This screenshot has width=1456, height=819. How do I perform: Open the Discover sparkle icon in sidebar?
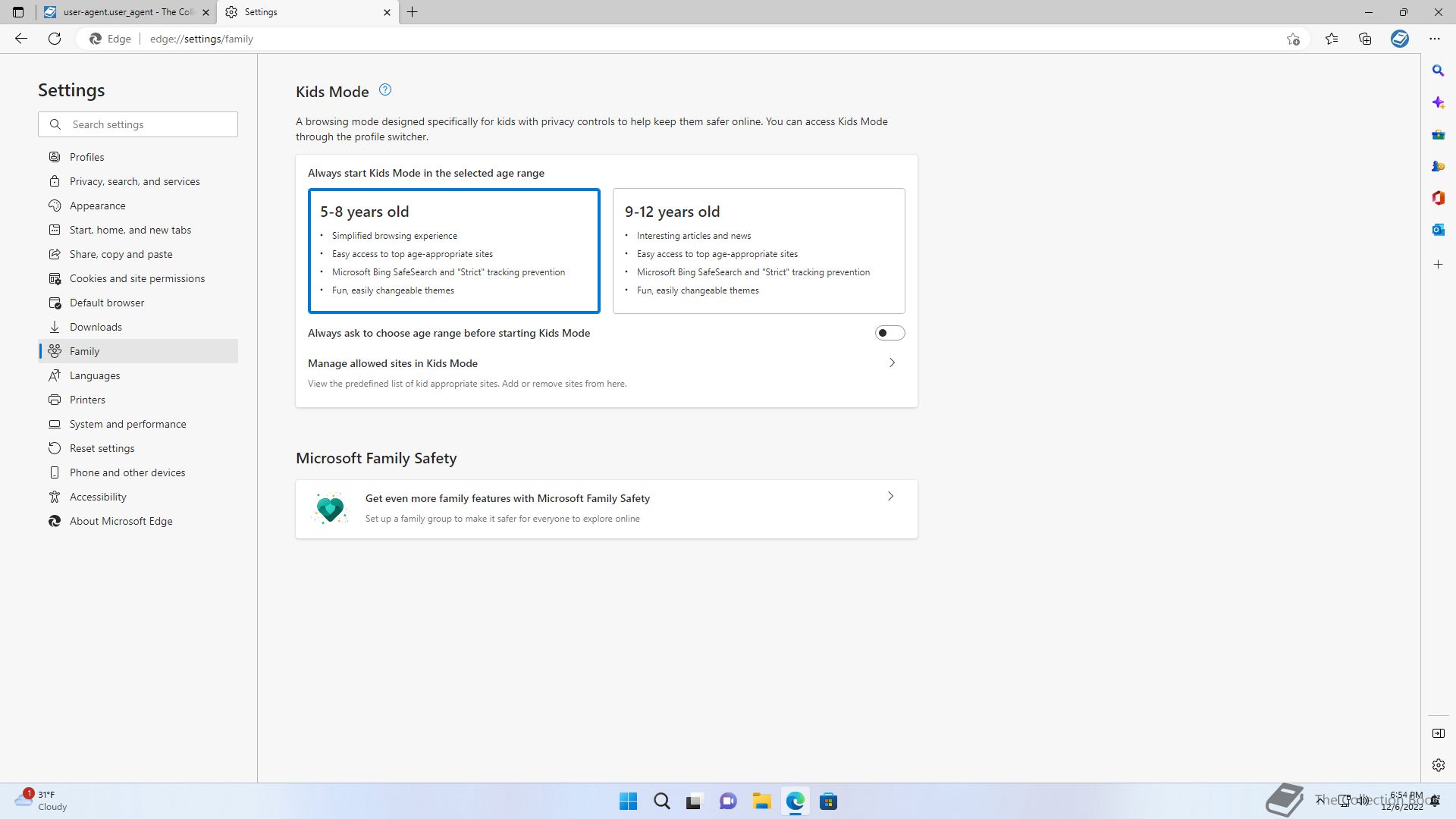coord(1438,102)
